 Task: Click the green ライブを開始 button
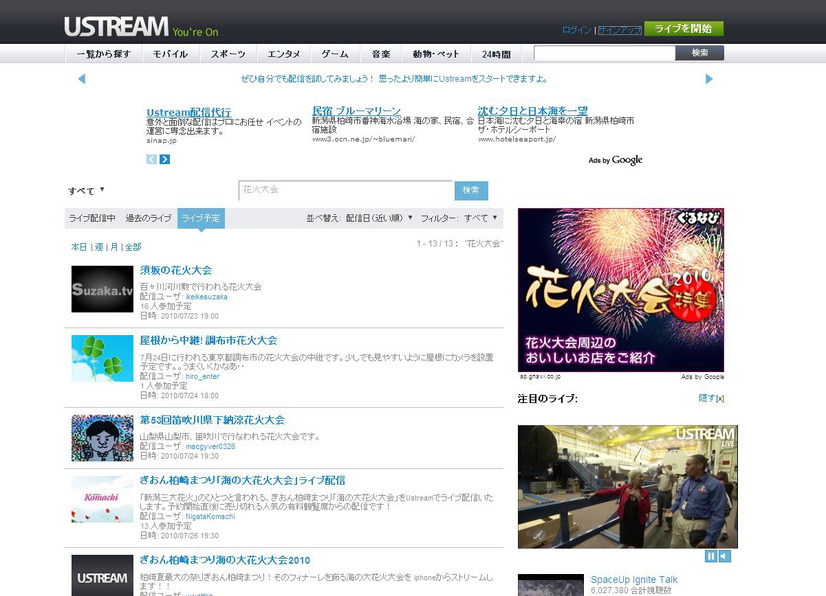pos(684,28)
